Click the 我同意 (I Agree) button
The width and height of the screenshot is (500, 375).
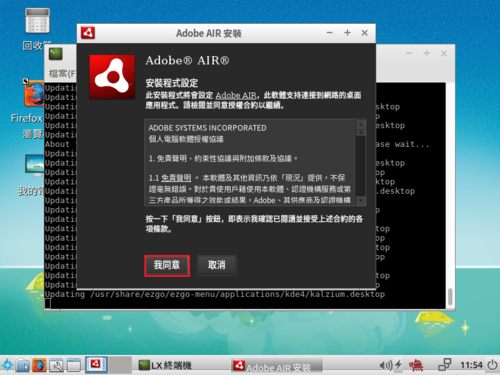pyautogui.click(x=167, y=266)
